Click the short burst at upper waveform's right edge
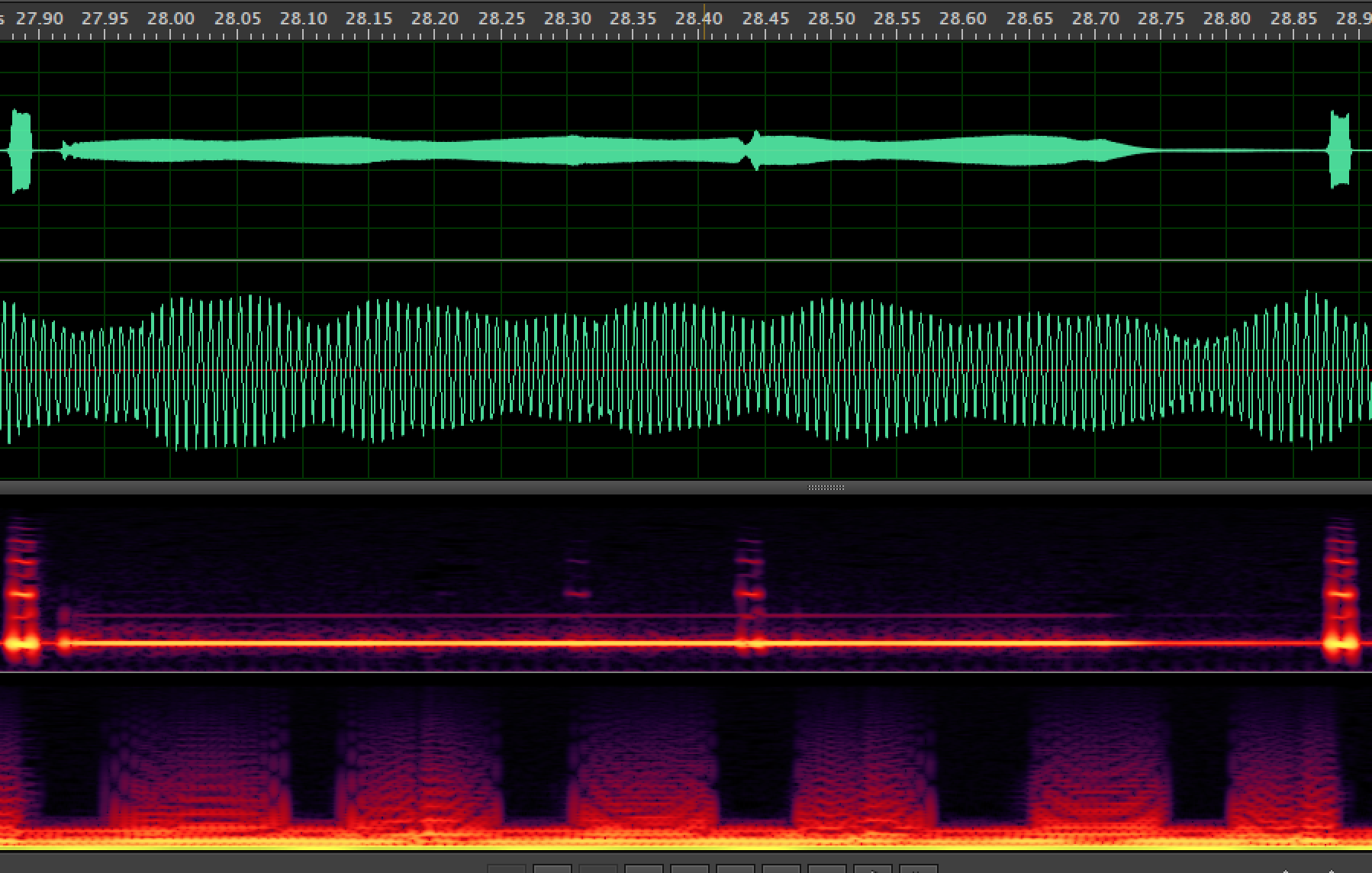 pos(1340,150)
